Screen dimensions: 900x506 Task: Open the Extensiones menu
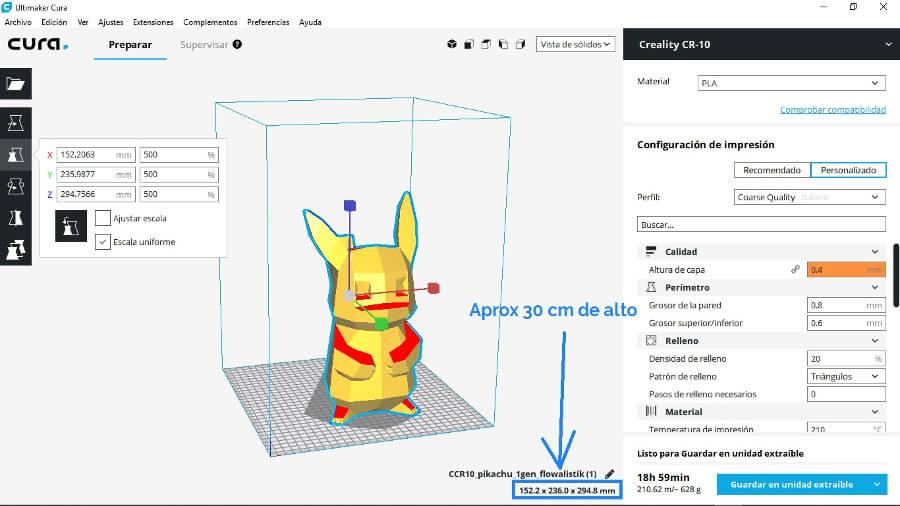point(153,22)
